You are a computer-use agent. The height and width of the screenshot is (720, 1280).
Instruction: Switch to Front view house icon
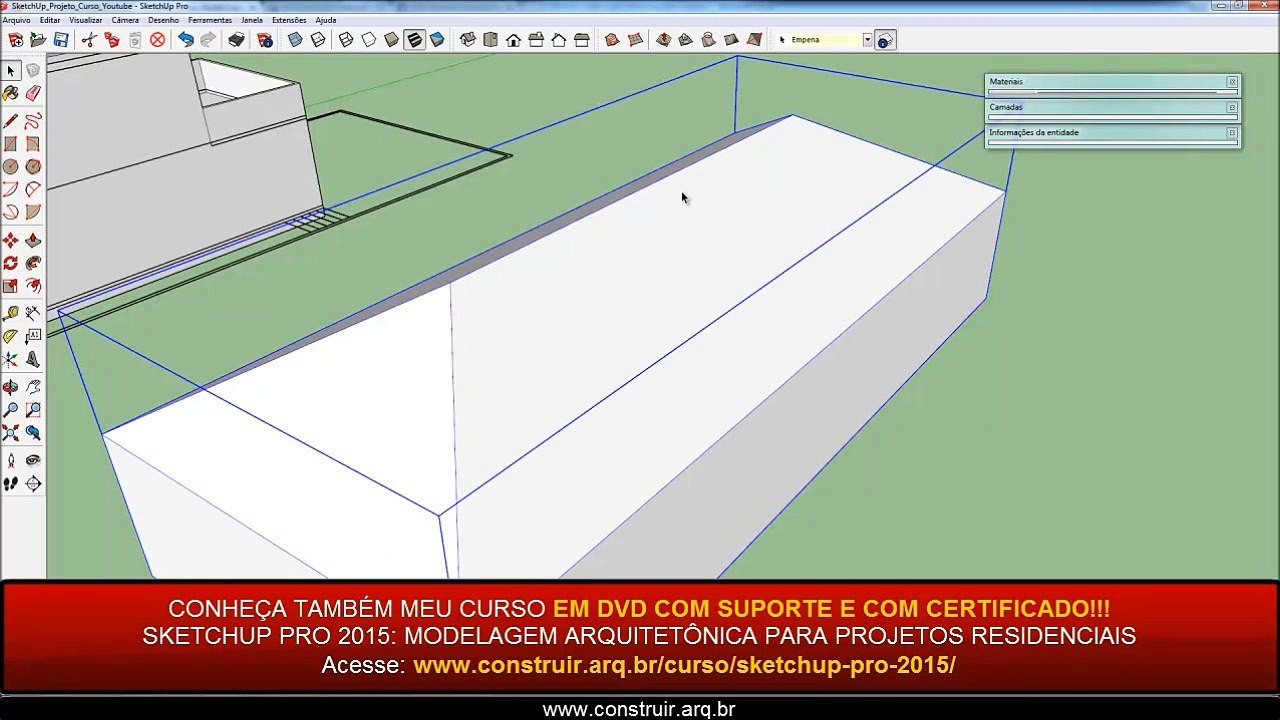[x=513, y=40]
